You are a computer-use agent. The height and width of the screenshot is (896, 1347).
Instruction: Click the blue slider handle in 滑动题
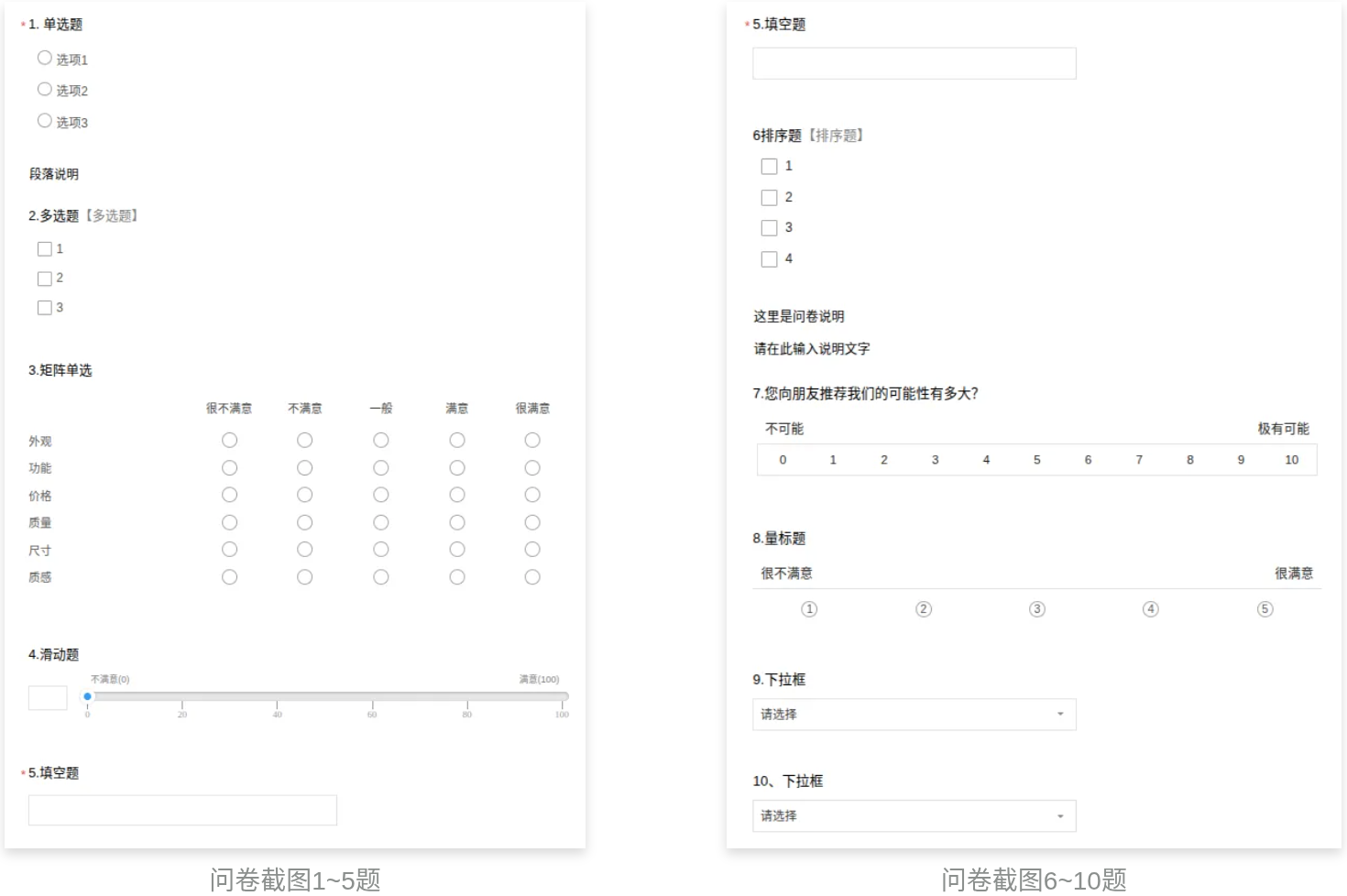87,696
